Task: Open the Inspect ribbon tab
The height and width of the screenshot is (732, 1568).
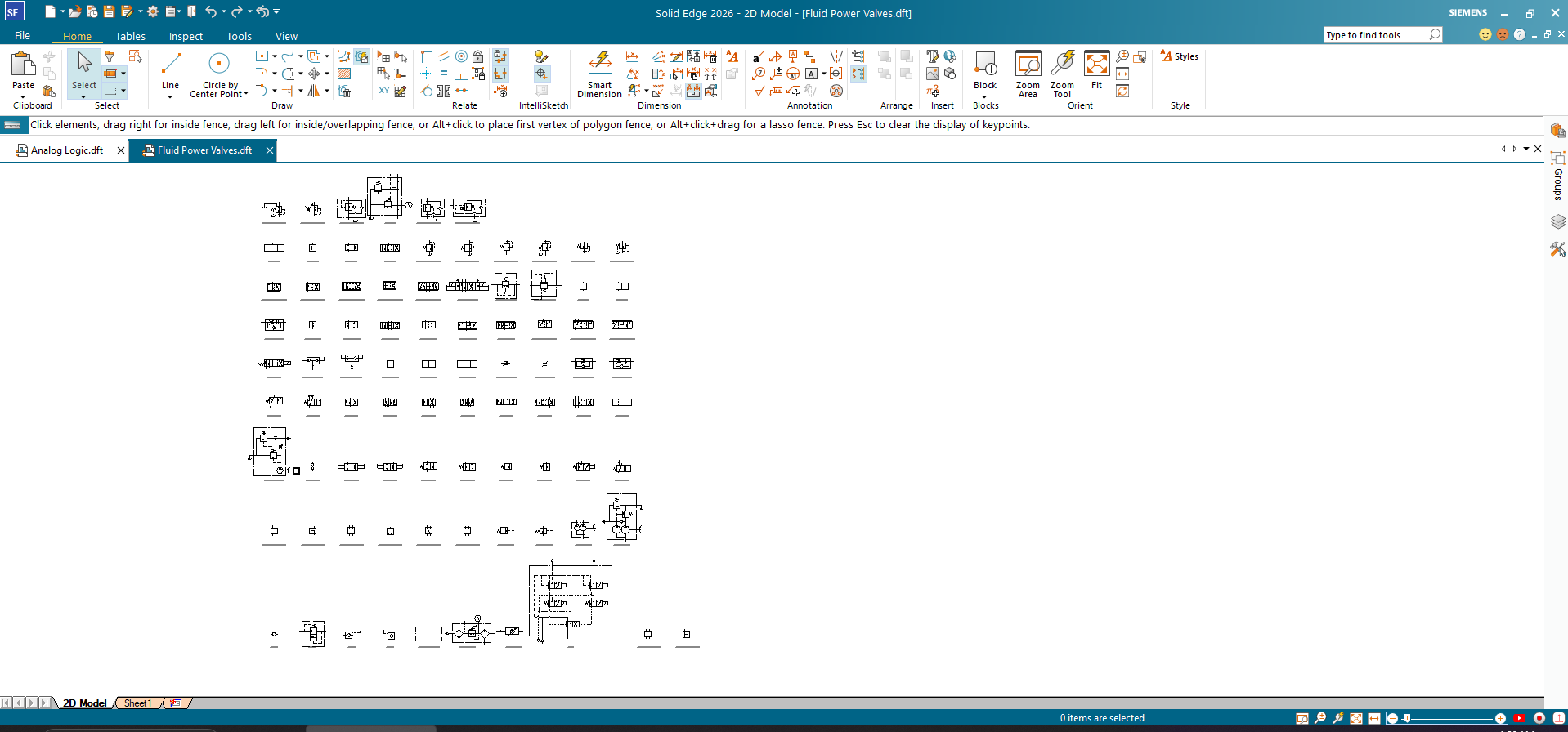Action: pos(186,36)
